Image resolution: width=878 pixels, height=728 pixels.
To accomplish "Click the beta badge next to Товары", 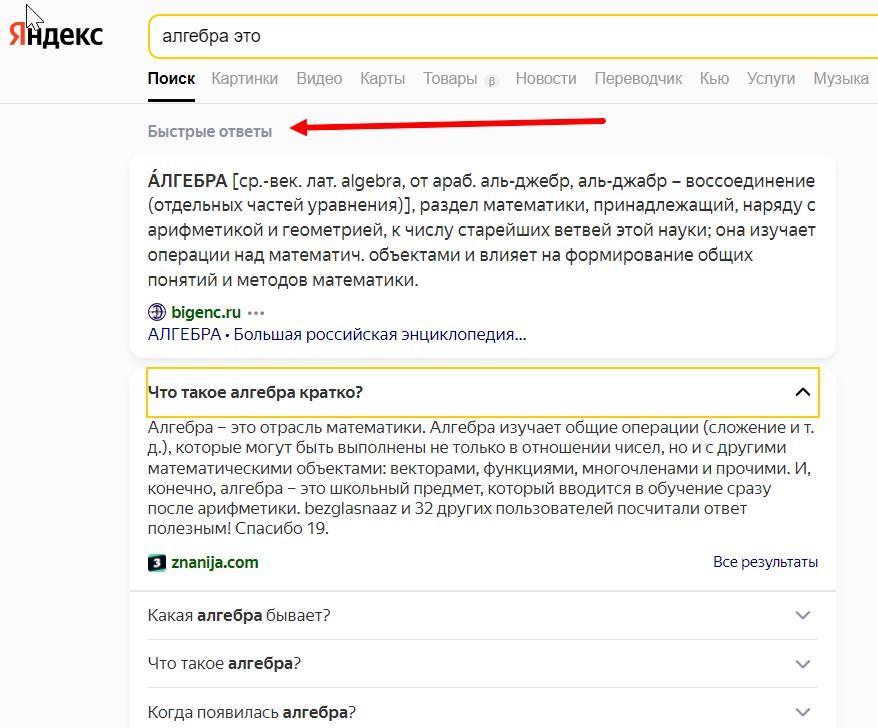I will tap(491, 80).
